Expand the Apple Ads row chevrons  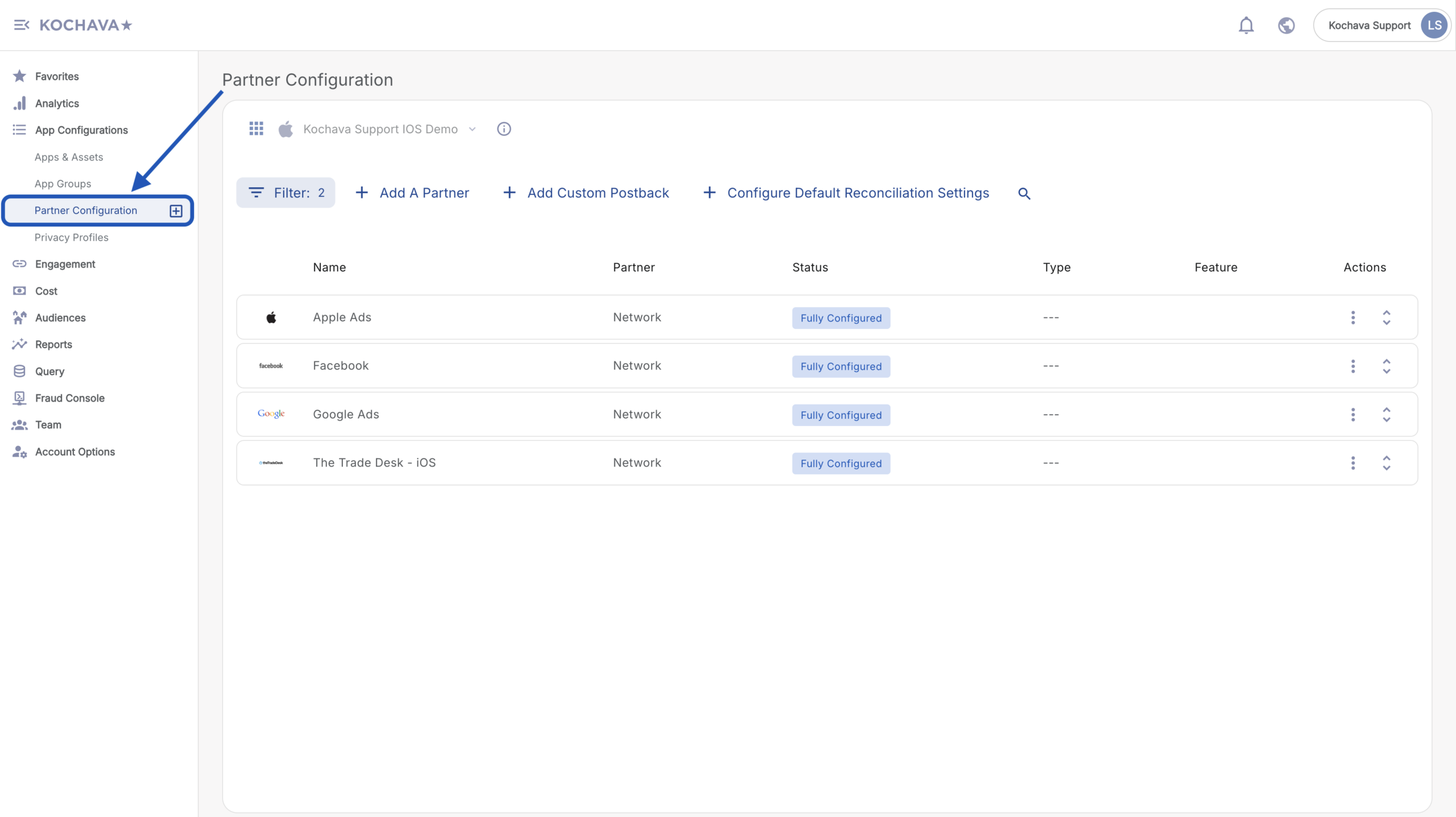[x=1387, y=317]
